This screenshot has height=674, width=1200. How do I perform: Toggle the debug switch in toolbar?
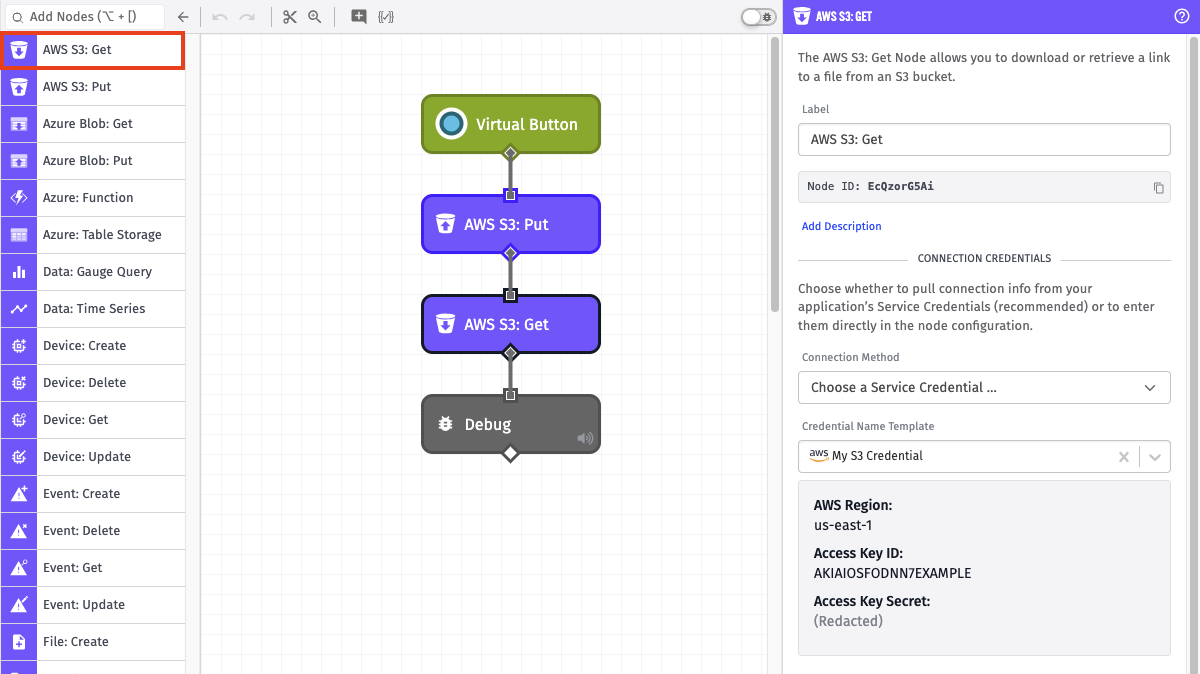[757, 17]
